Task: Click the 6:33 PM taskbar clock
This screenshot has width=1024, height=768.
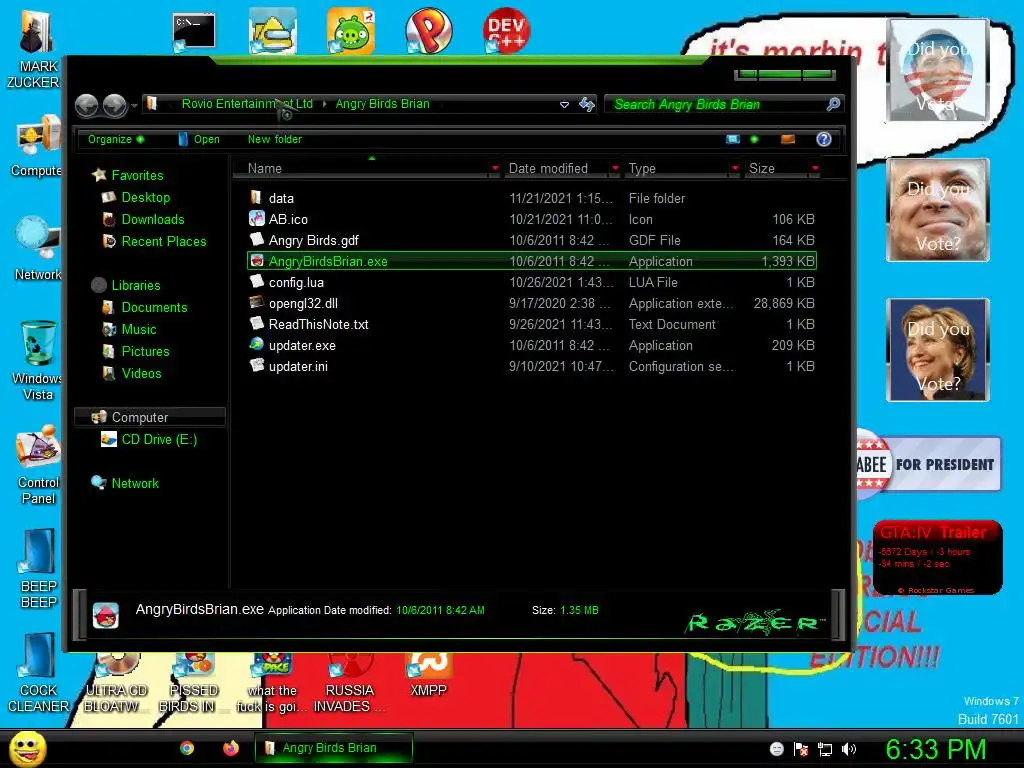Action: (936, 749)
